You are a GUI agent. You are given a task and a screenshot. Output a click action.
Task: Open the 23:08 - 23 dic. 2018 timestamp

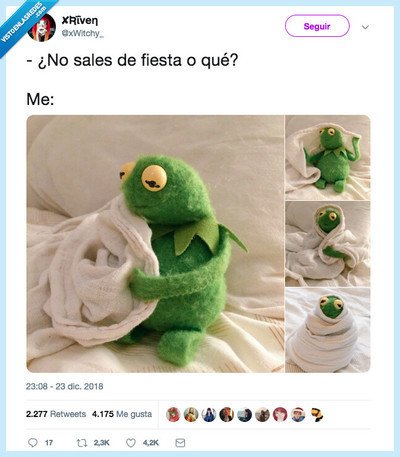pyautogui.click(x=65, y=386)
